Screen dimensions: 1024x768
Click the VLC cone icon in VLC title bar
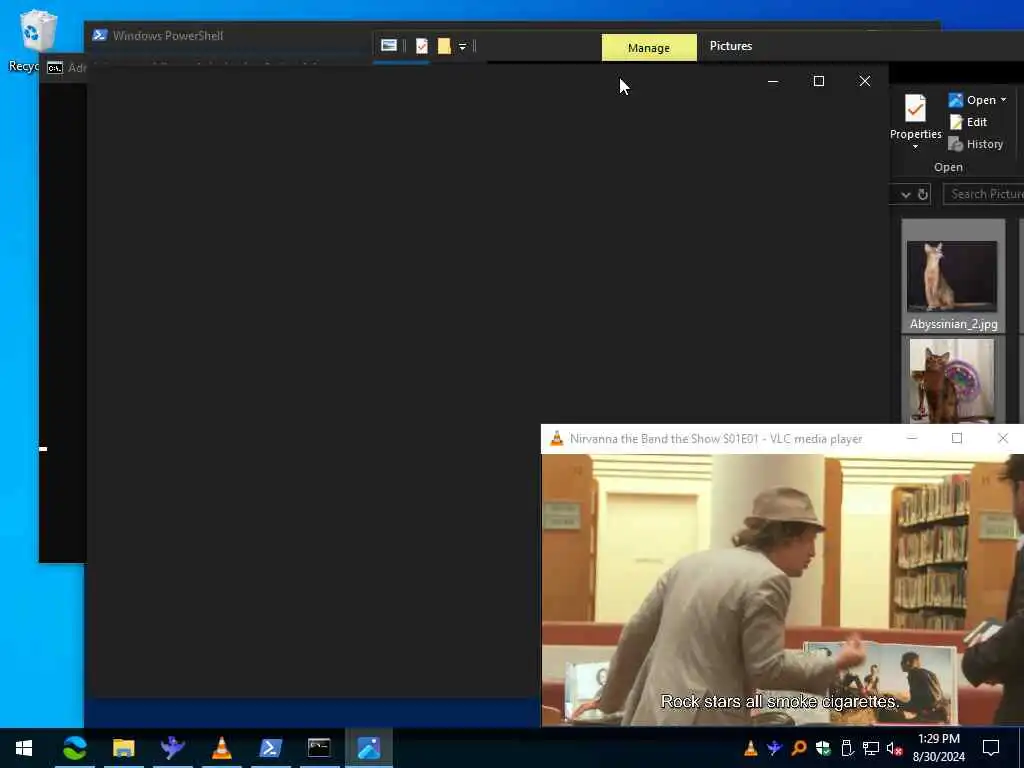556,438
